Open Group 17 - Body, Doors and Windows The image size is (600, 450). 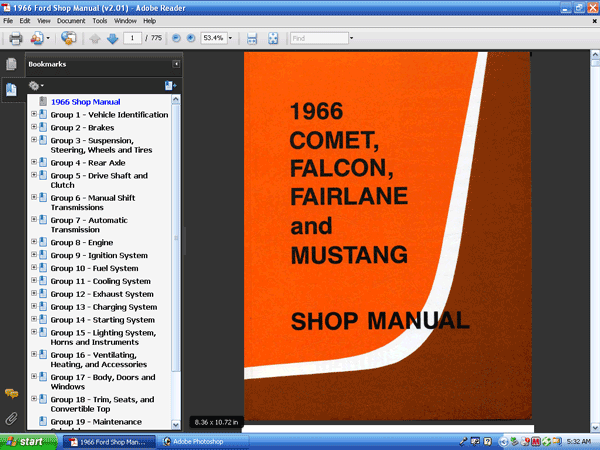[x=103, y=382]
